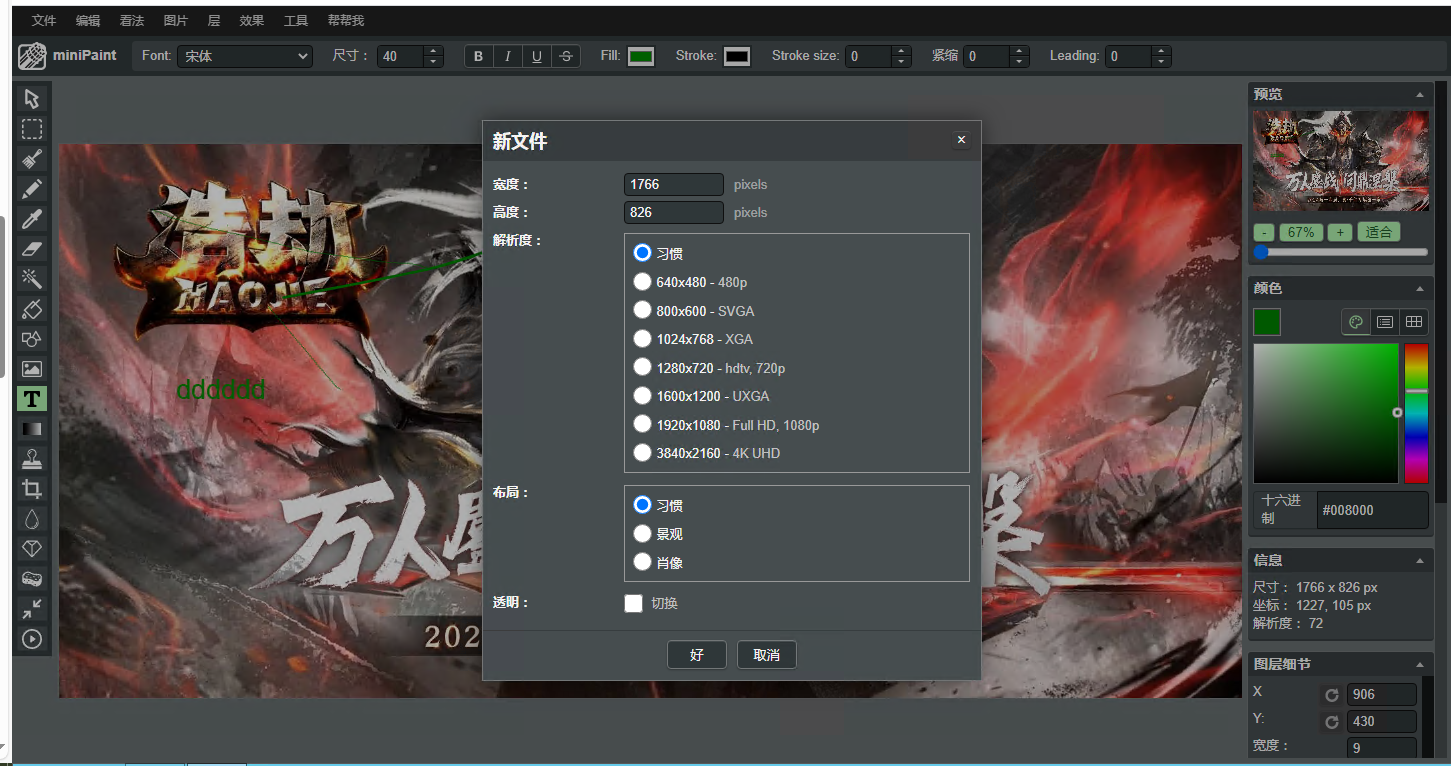Collapse the 信息 panel
The height and width of the screenshot is (766, 1451).
pos(1420,560)
